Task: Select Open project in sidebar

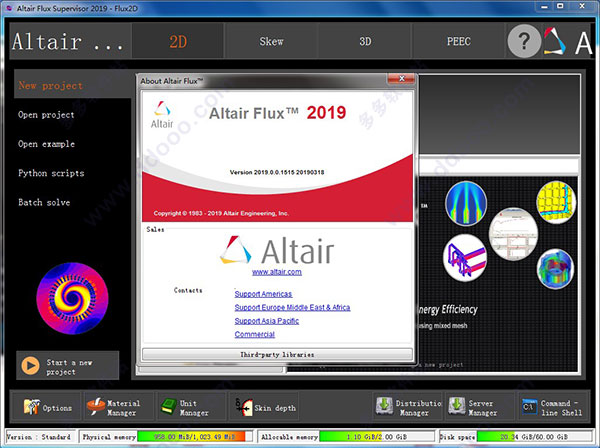Action: (46, 115)
